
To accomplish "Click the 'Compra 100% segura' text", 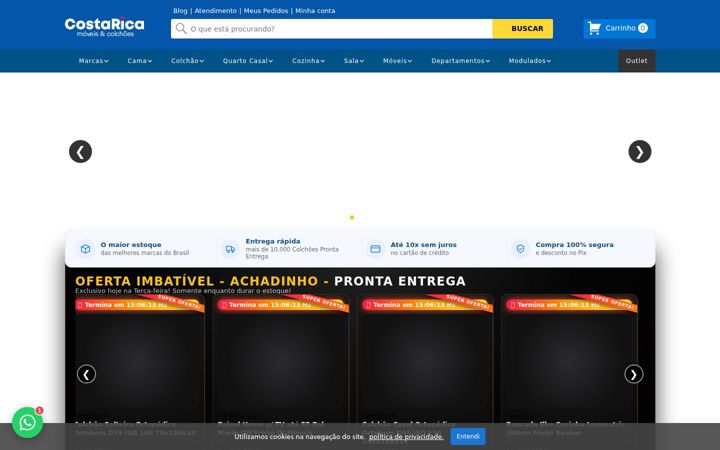I will click(x=574, y=245).
